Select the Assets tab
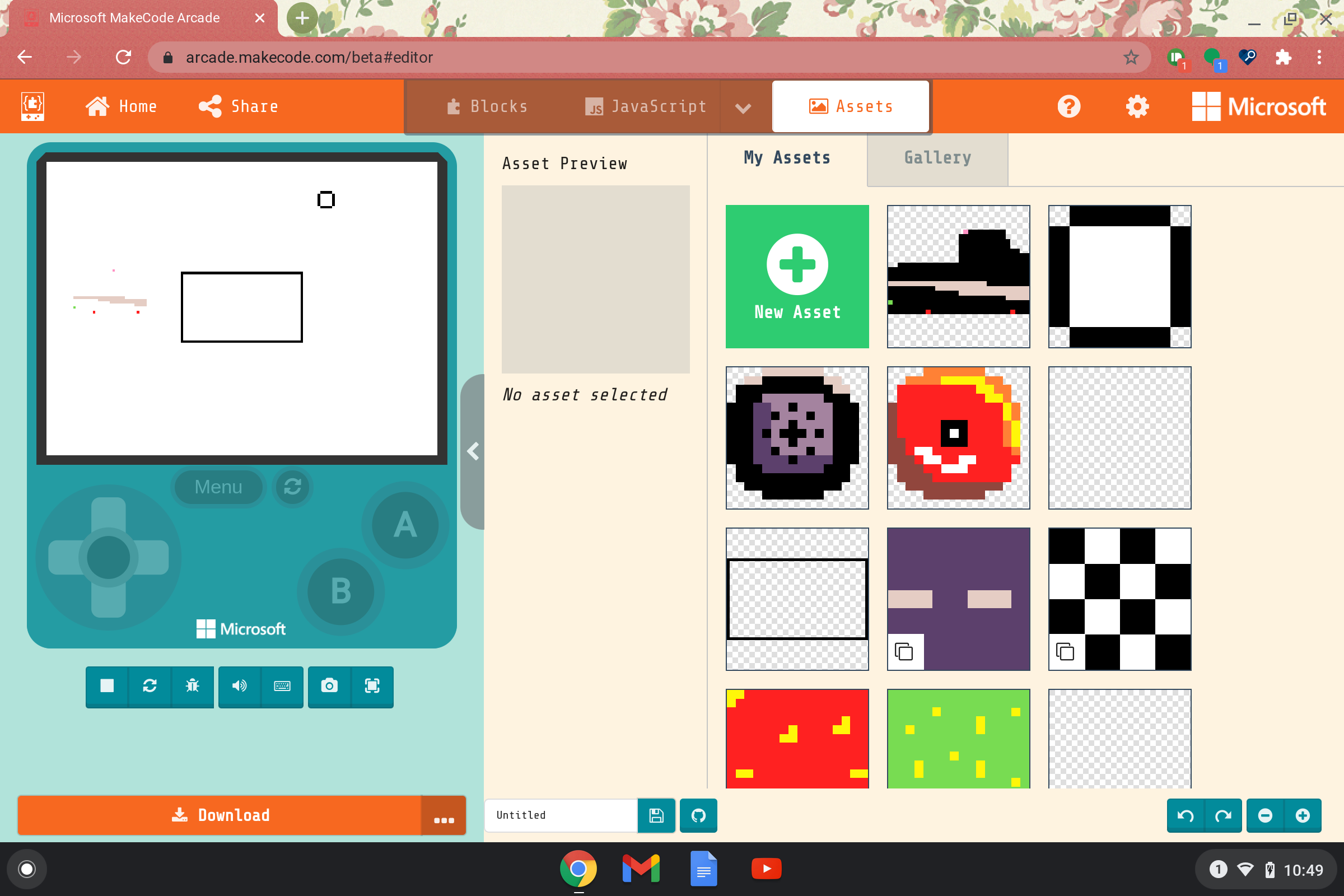The height and width of the screenshot is (896, 1344). point(850,106)
